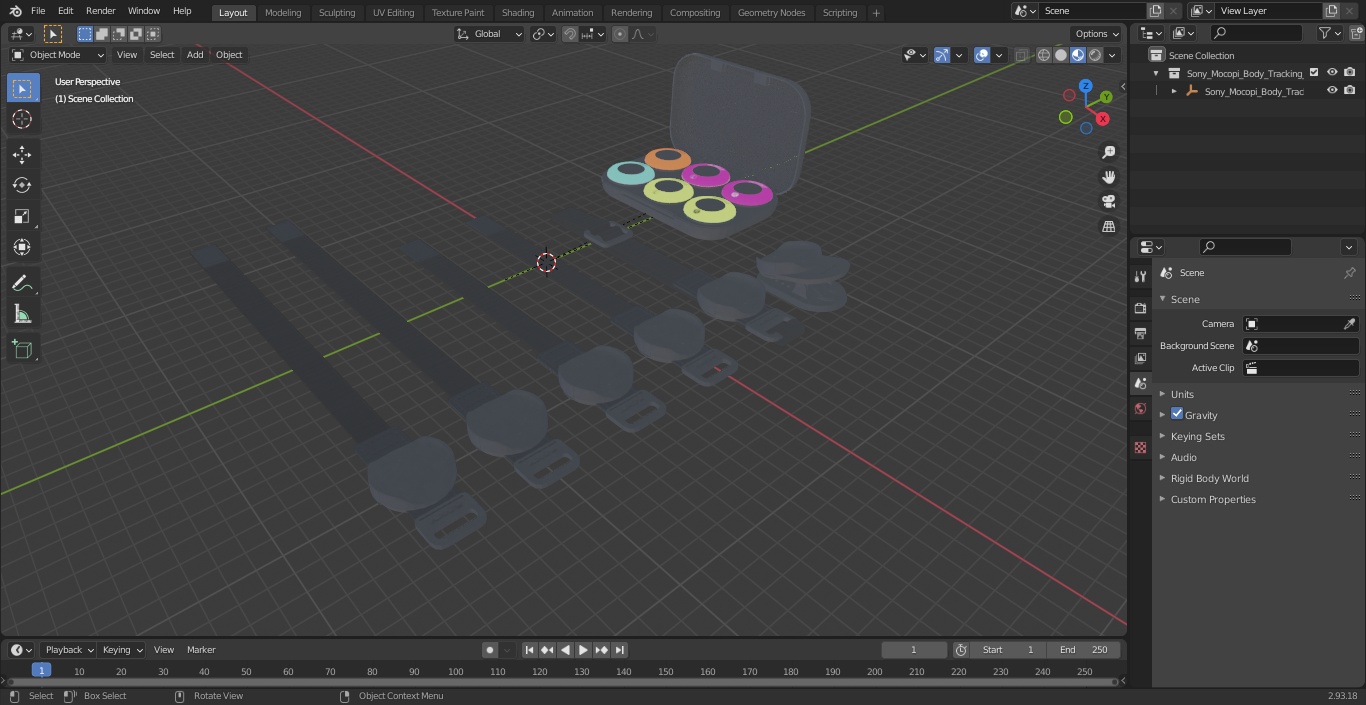Hide the Sony_Mocopi_Body_Tracking collection in viewport

point(1332,73)
